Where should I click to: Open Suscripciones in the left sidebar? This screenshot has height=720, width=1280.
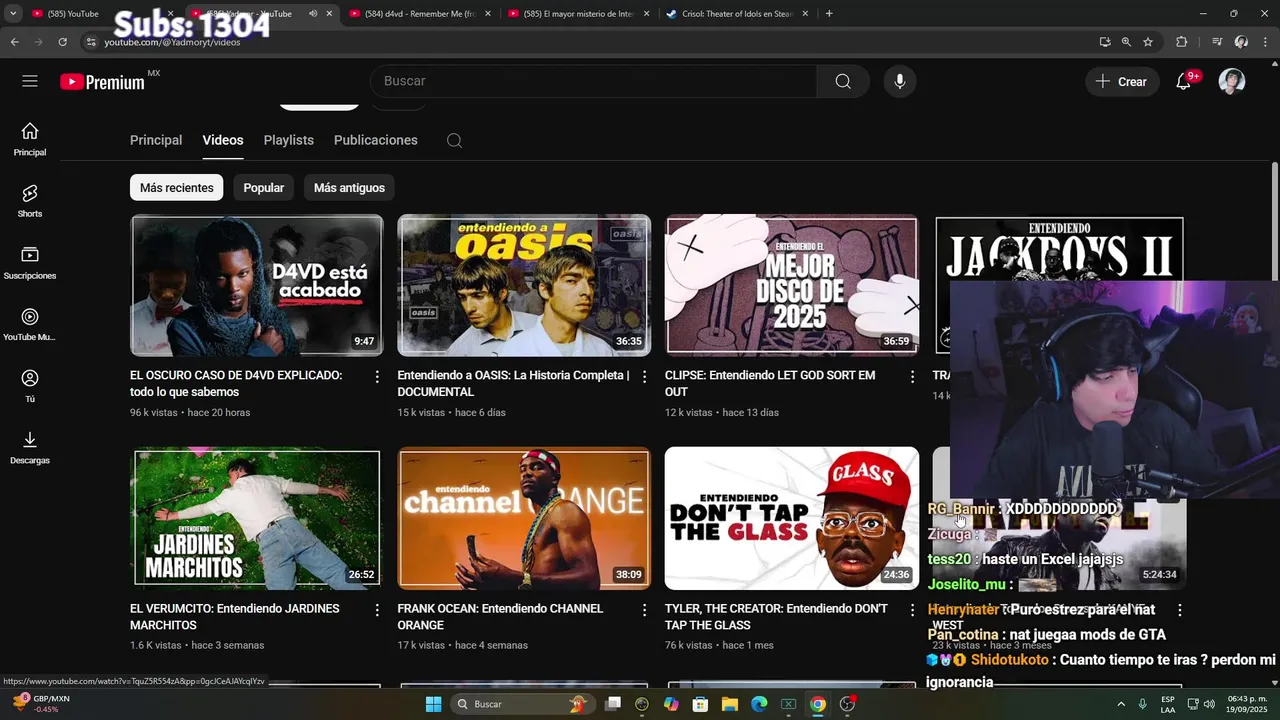point(30,262)
